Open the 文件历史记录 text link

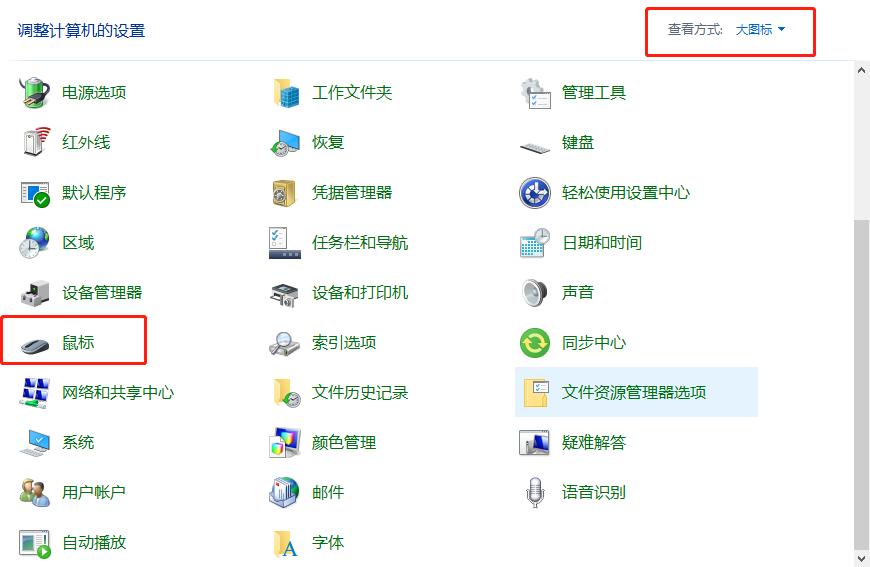click(360, 393)
